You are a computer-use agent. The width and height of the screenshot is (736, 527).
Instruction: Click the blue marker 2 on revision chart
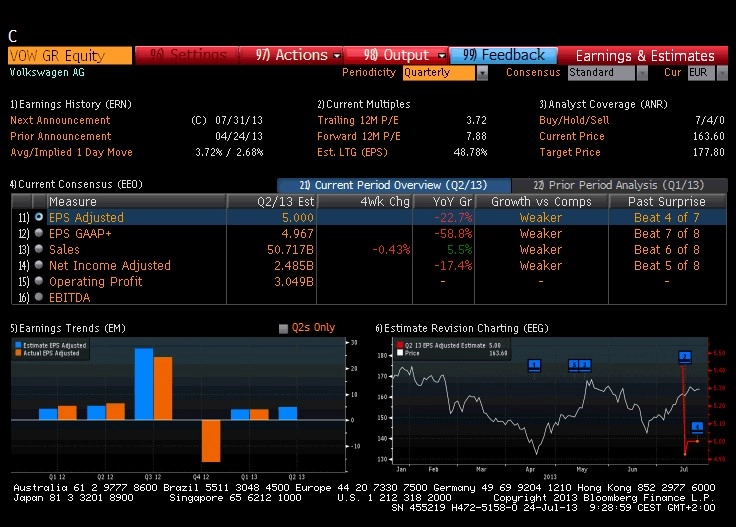[684, 357]
